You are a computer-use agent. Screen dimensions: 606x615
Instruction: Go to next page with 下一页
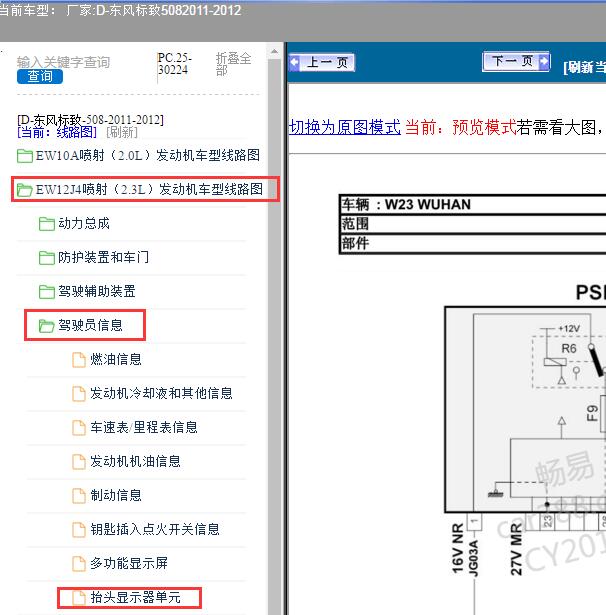[516, 62]
